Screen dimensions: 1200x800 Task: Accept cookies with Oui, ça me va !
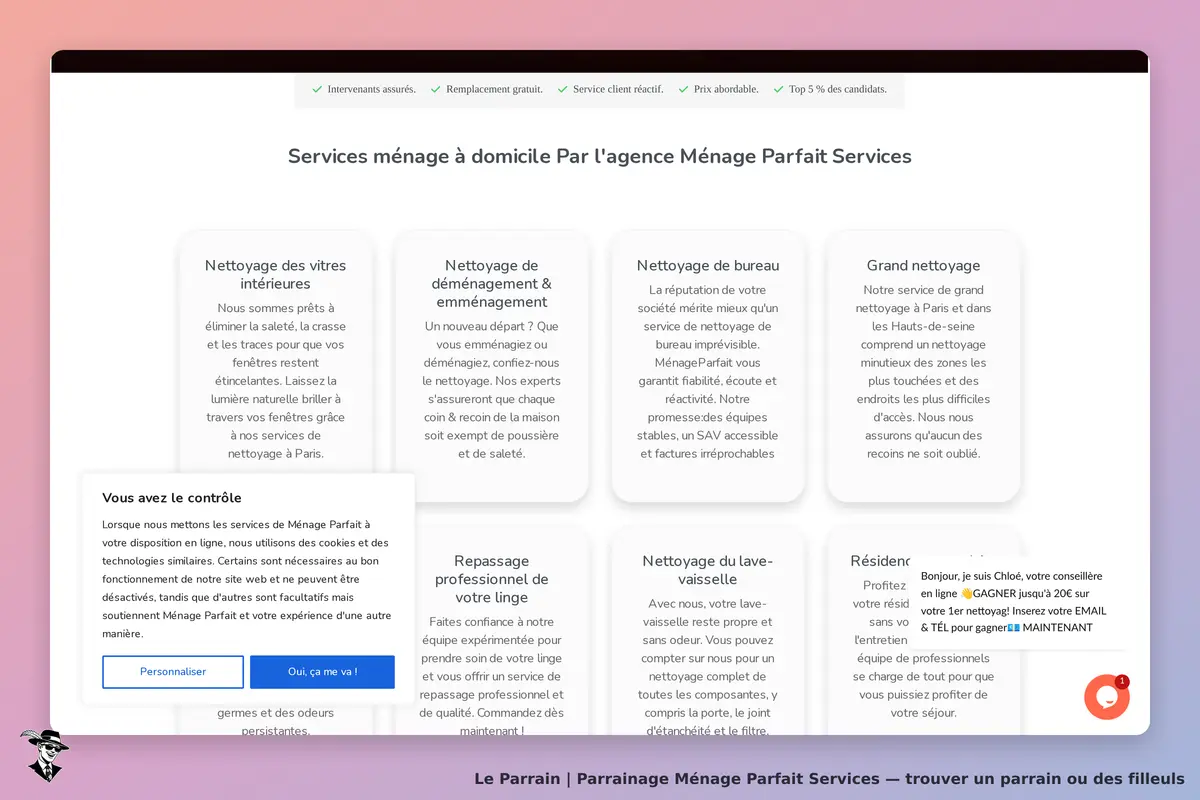coord(322,672)
